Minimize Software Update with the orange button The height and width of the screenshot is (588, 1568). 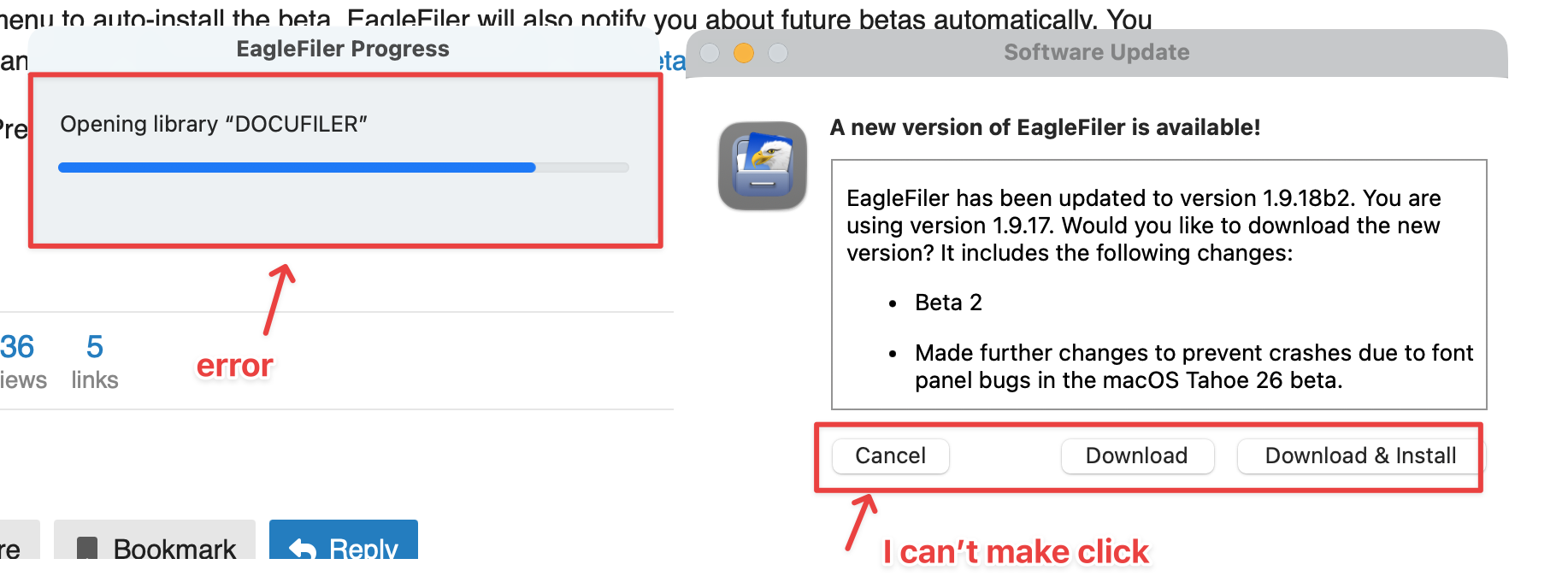coord(744,53)
